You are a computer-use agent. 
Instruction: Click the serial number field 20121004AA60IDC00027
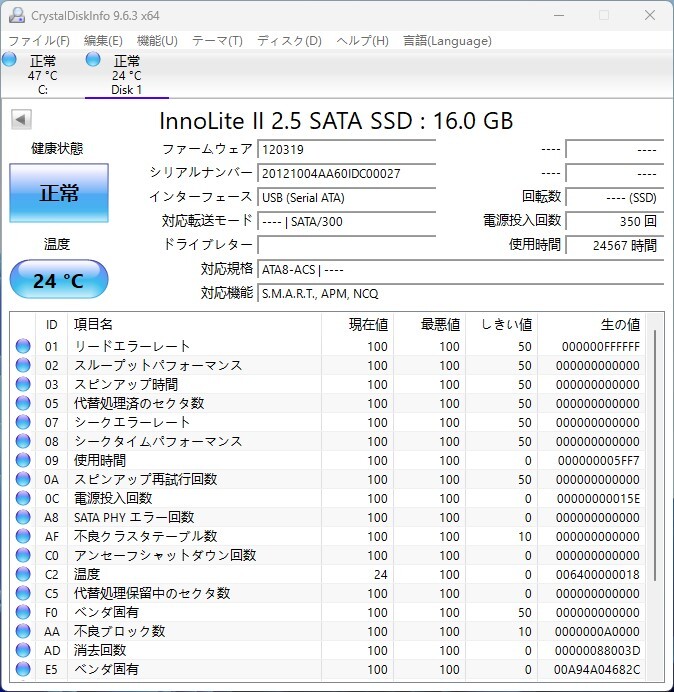click(346, 173)
